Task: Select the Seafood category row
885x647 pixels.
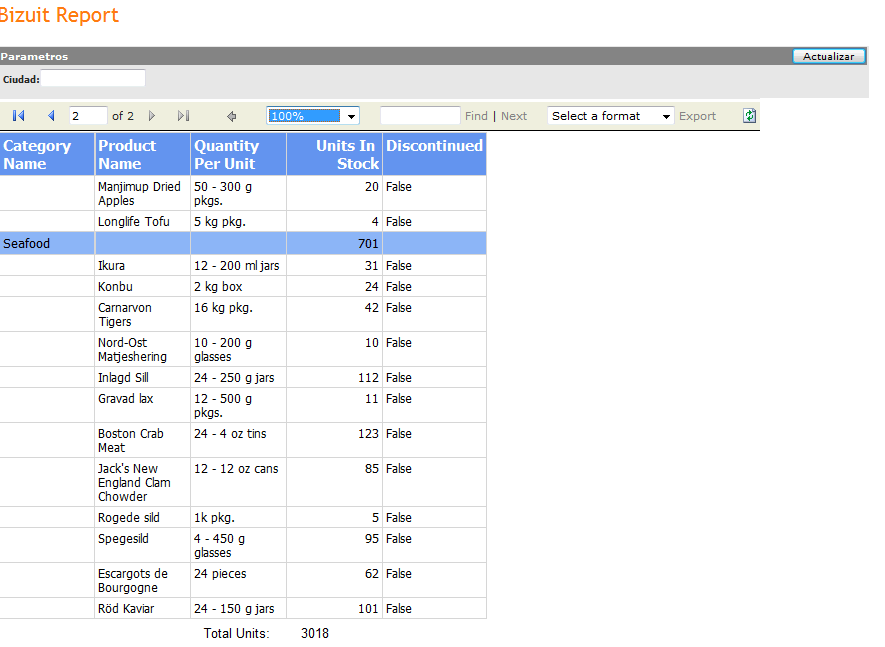Action: [27, 243]
